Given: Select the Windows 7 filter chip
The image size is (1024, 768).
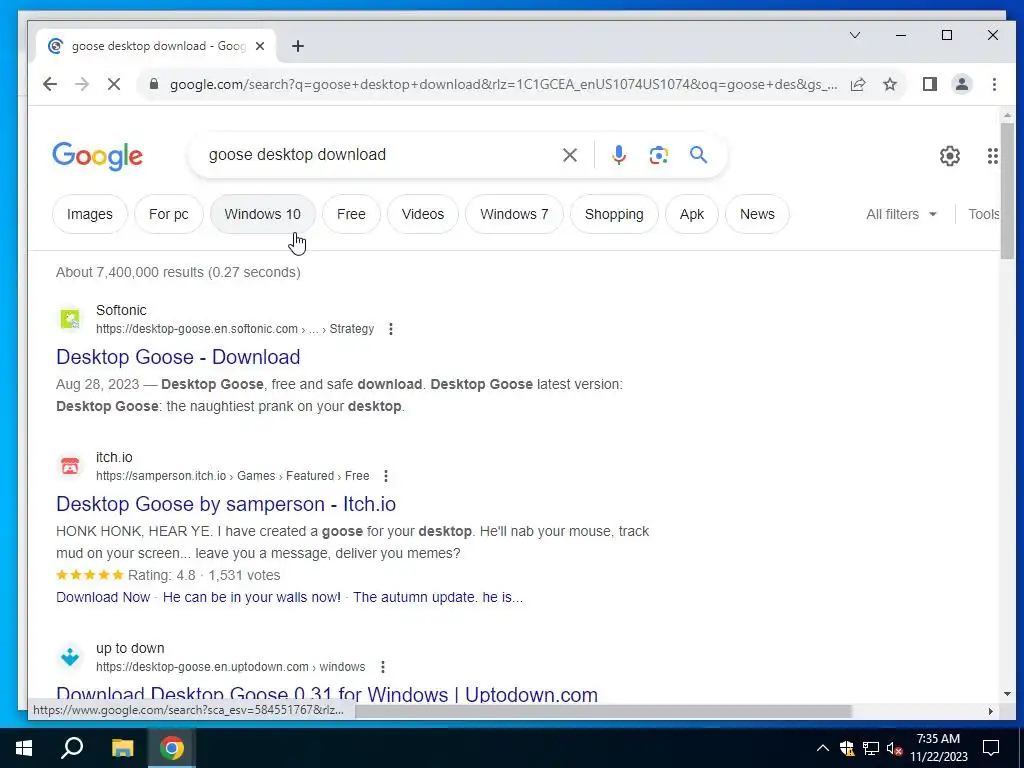Looking at the screenshot, I should (514, 214).
